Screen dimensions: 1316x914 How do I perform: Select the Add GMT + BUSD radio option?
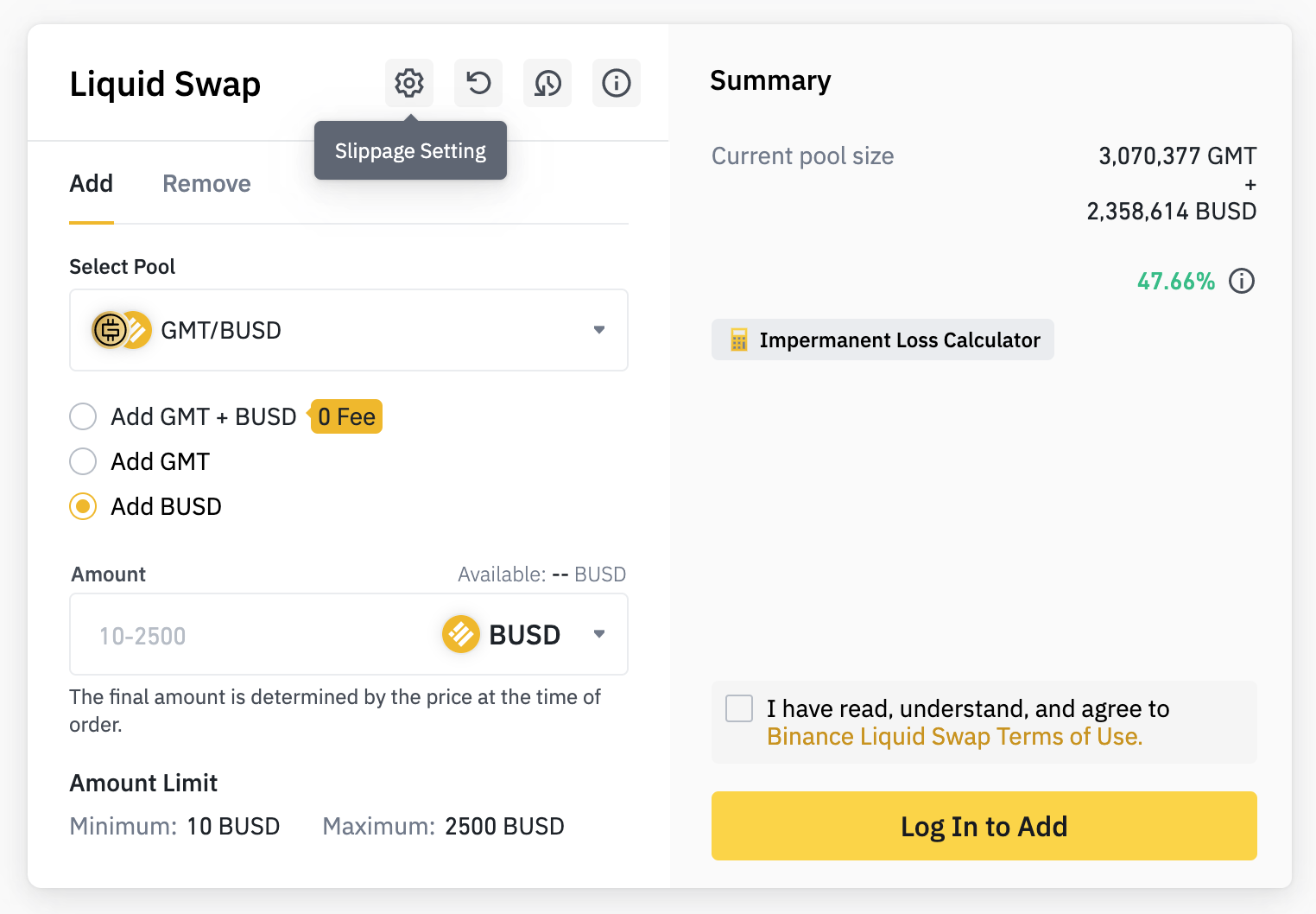[x=83, y=416]
